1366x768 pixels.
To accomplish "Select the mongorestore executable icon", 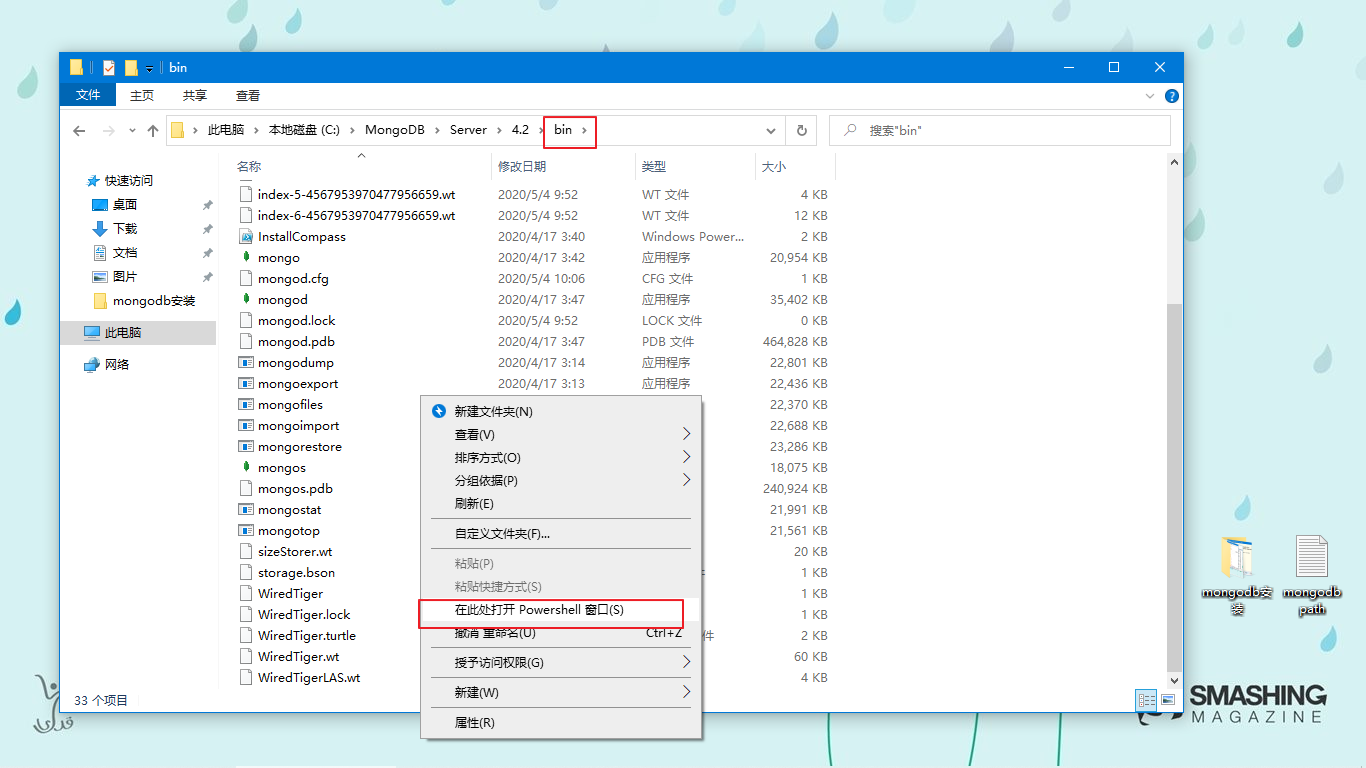I will click(247, 446).
